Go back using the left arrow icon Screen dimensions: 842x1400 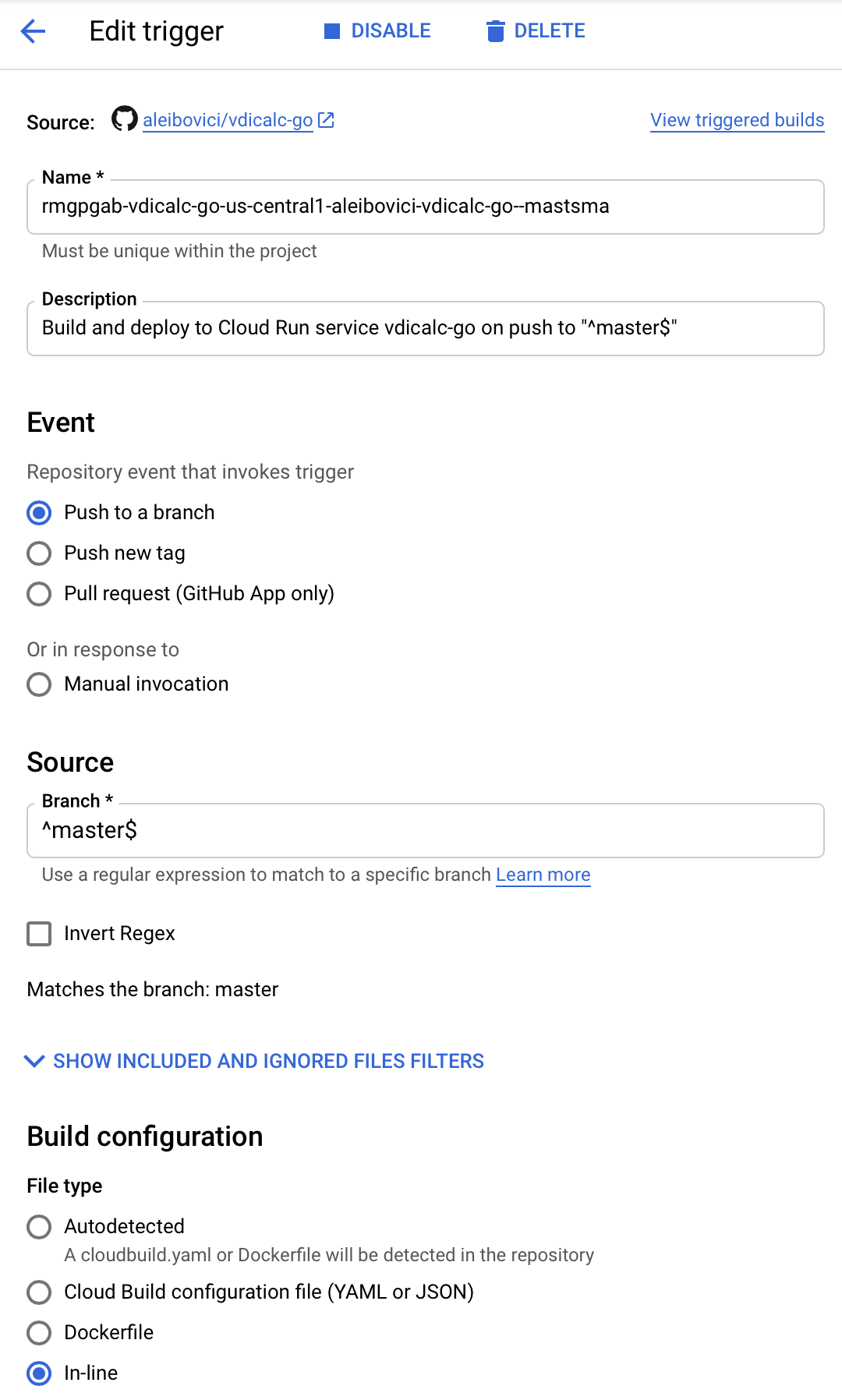(33, 31)
